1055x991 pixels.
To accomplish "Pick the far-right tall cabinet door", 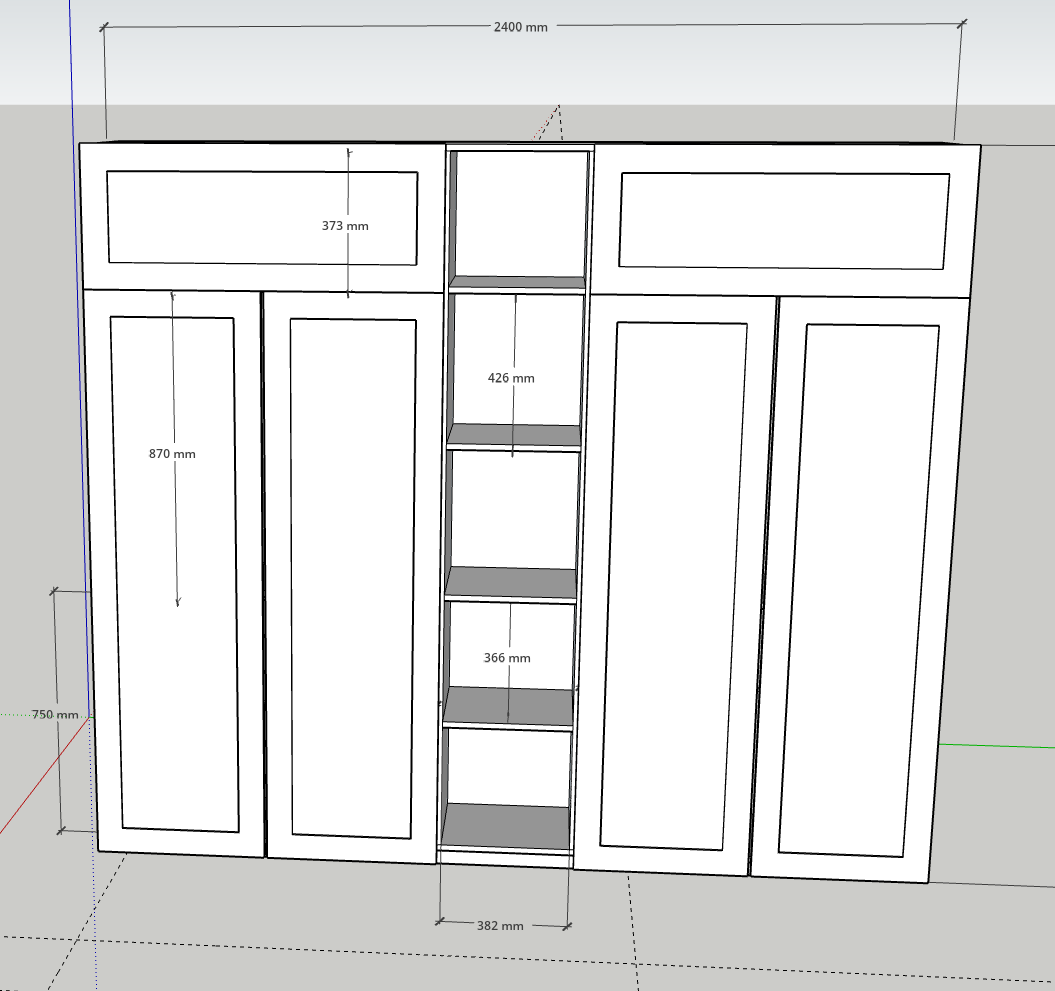I will 858,592.
